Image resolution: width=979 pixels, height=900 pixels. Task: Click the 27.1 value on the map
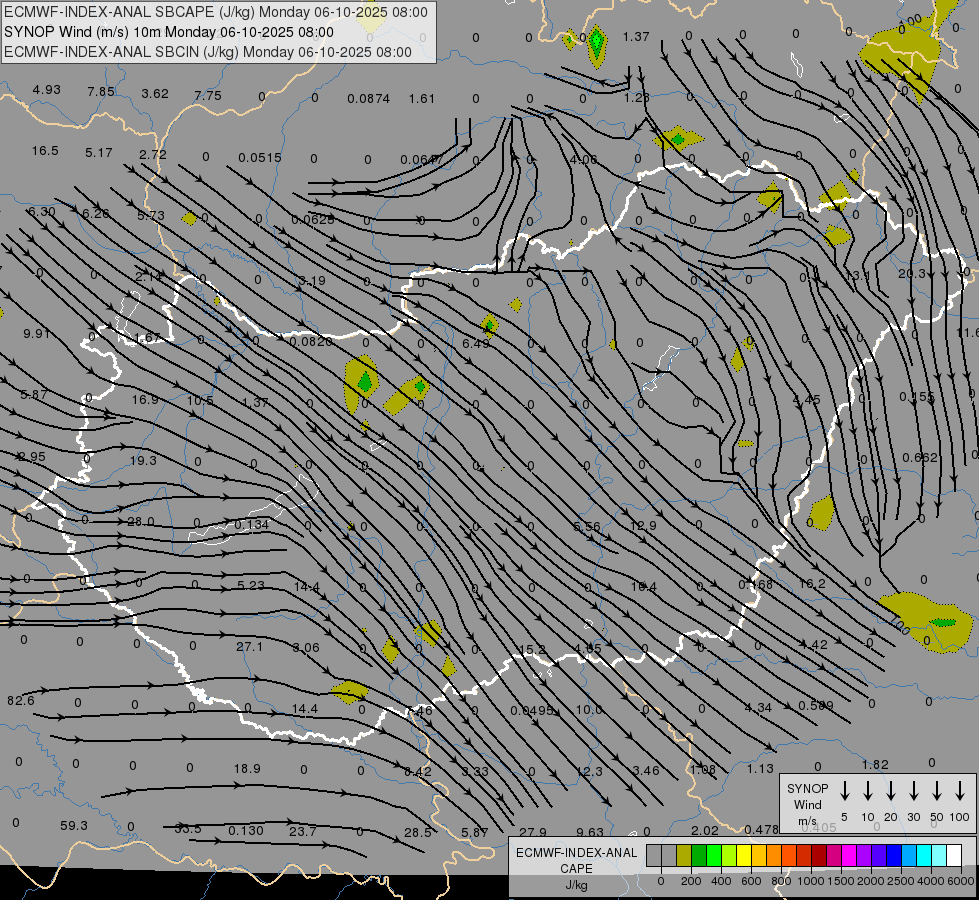pyautogui.click(x=250, y=646)
